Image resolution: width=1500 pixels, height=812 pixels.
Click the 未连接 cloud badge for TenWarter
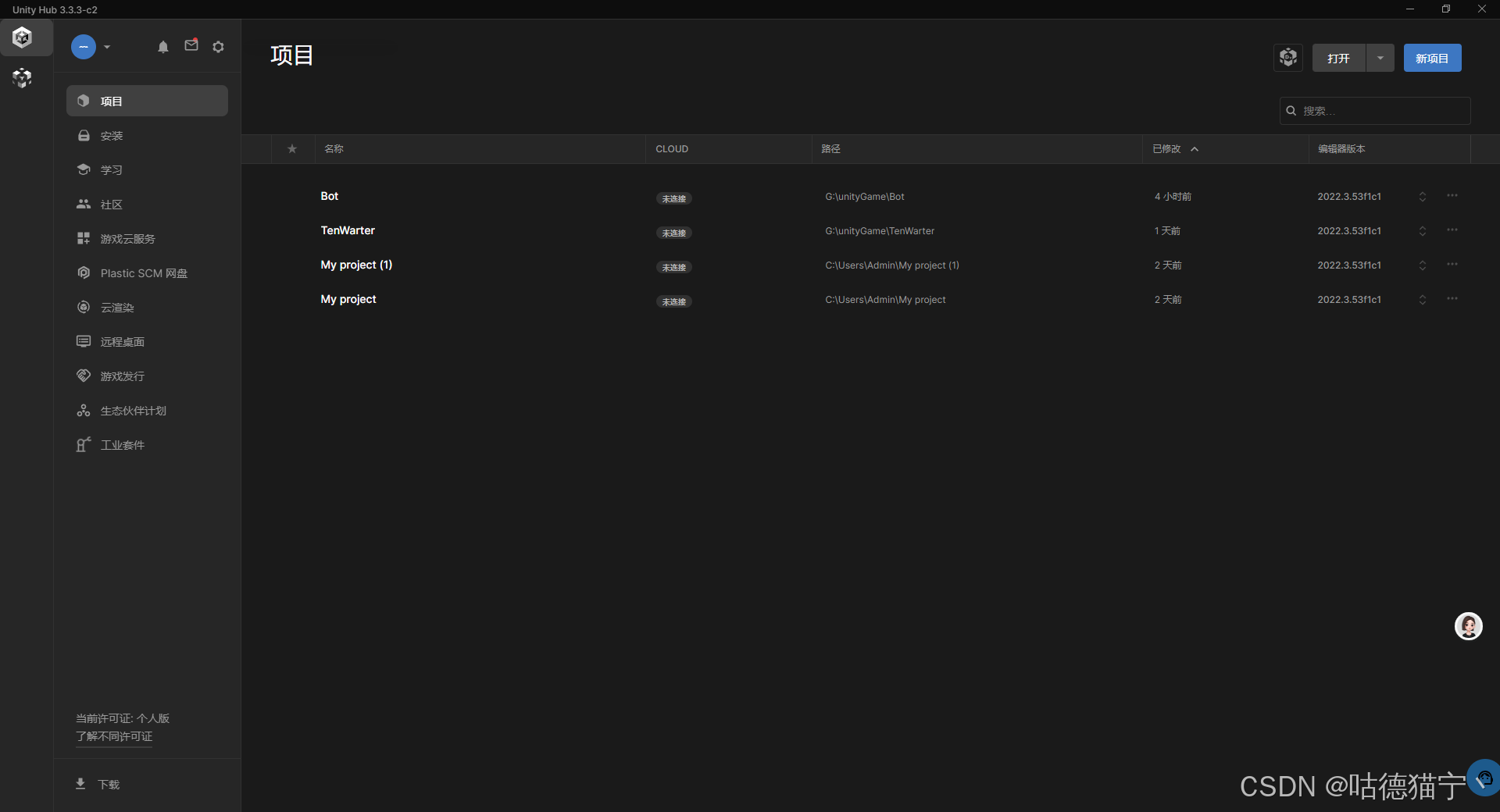[673, 233]
